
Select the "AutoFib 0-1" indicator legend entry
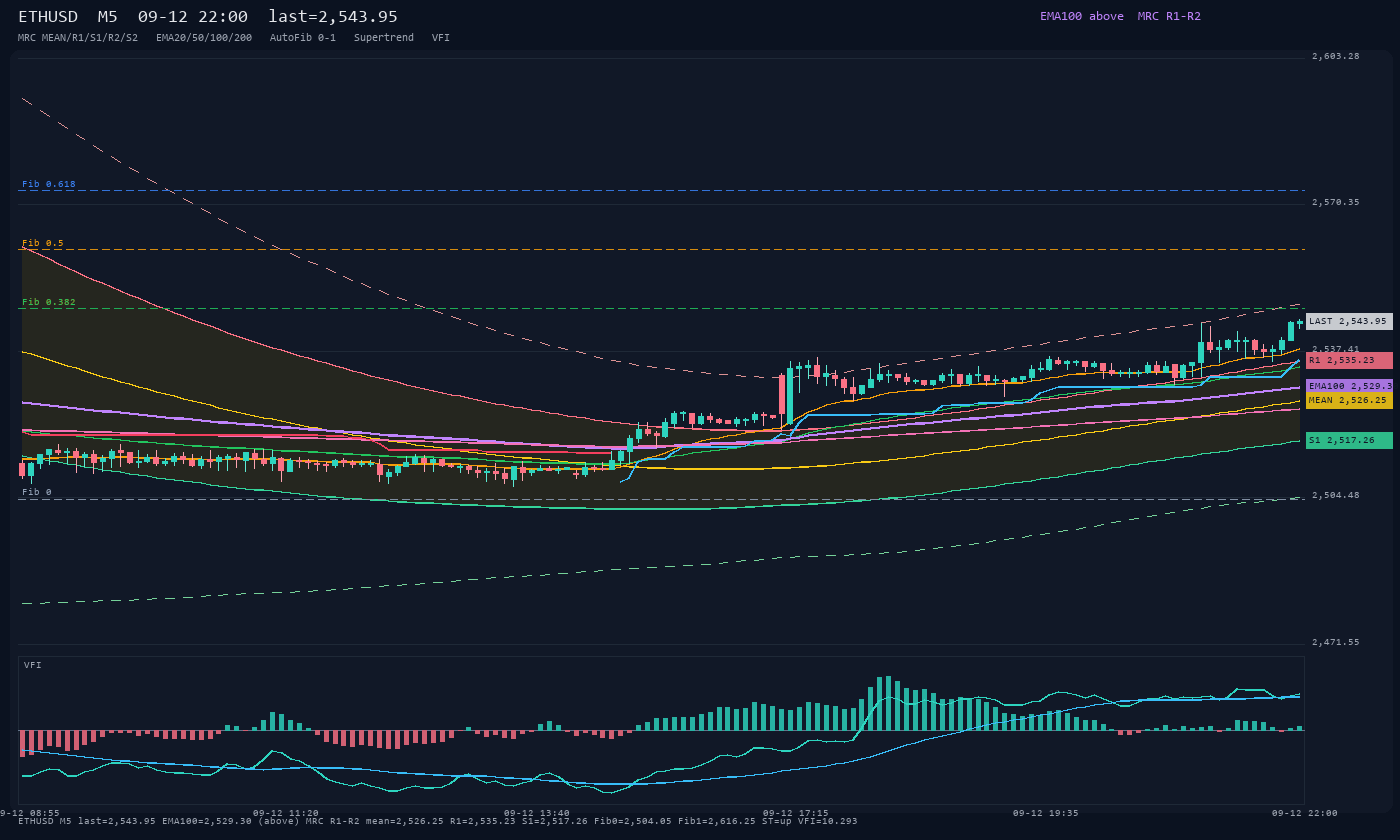point(303,37)
